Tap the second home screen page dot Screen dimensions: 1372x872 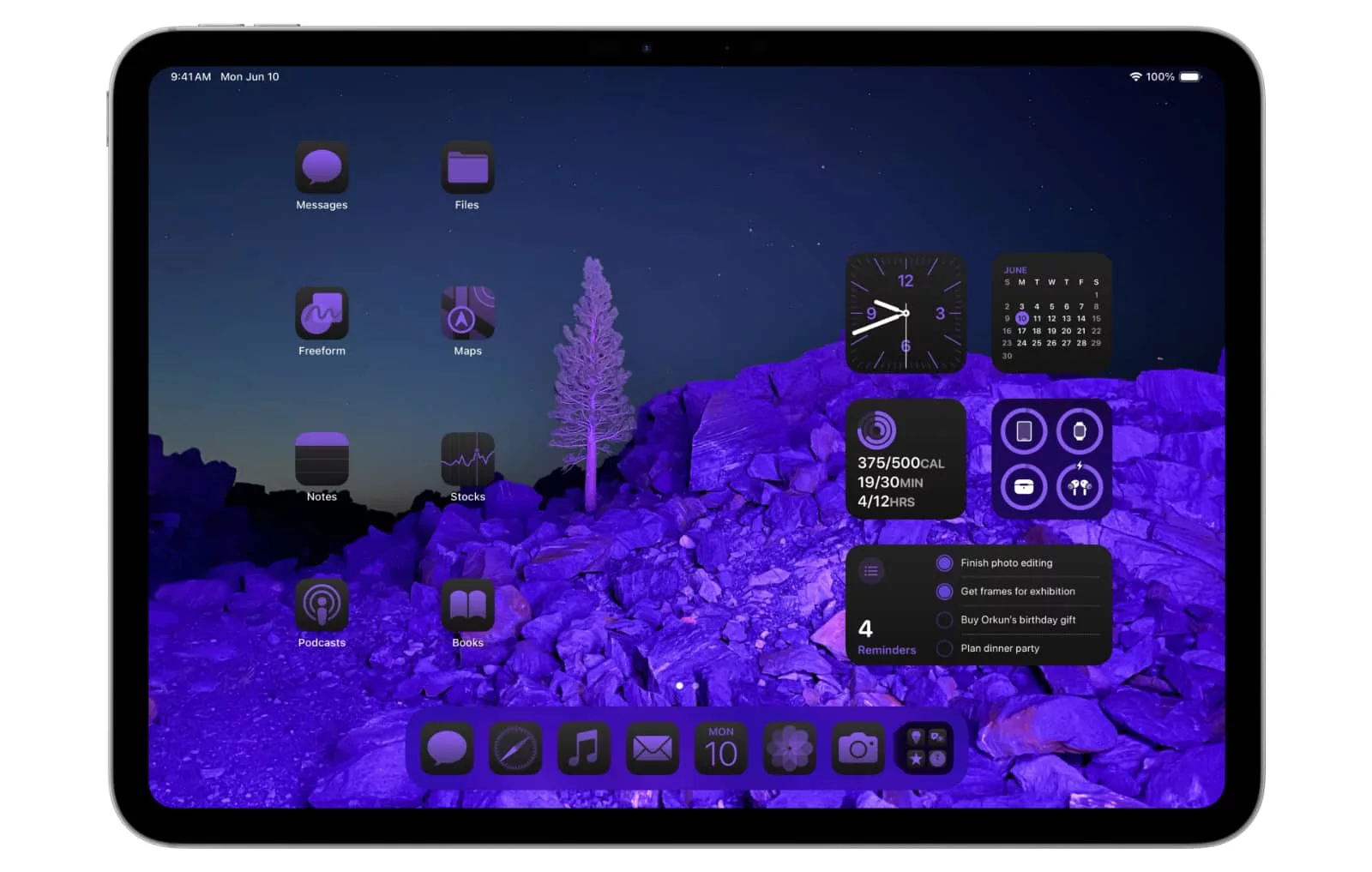pos(695,686)
